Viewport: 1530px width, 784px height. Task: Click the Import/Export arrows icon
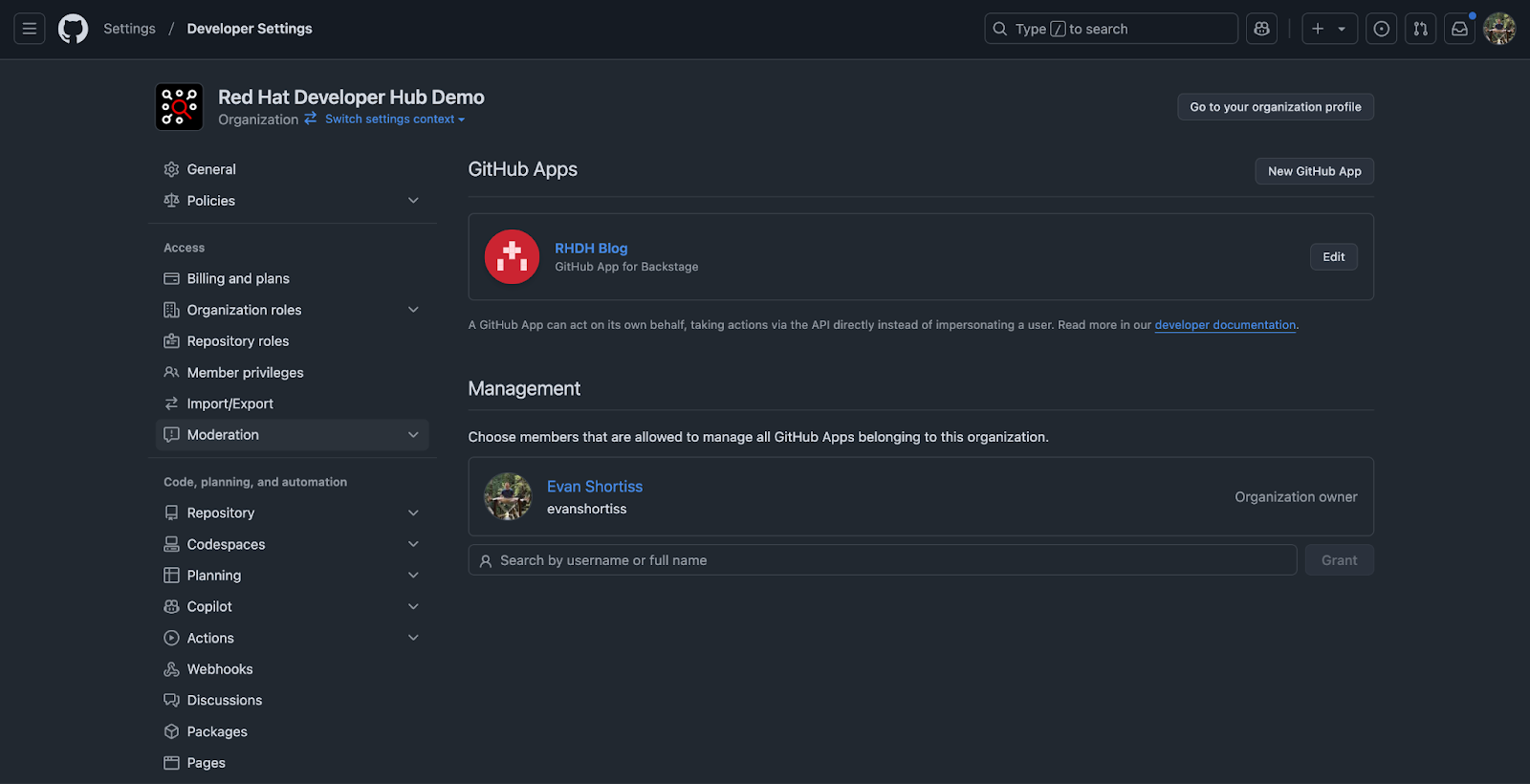[x=171, y=403]
